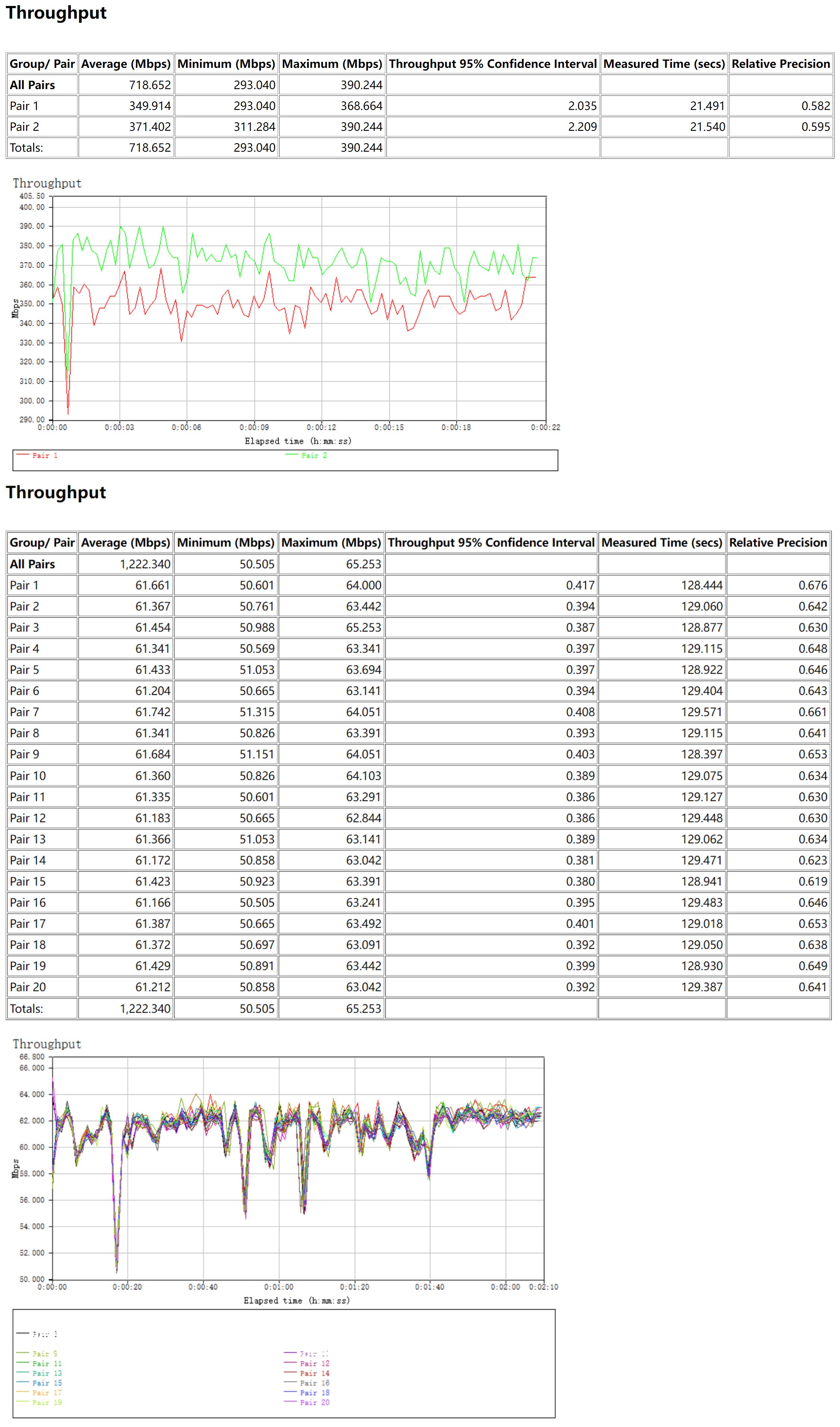The height and width of the screenshot is (1427, 840).
Task: Select average value 61.661
Action: coord(153,586)
